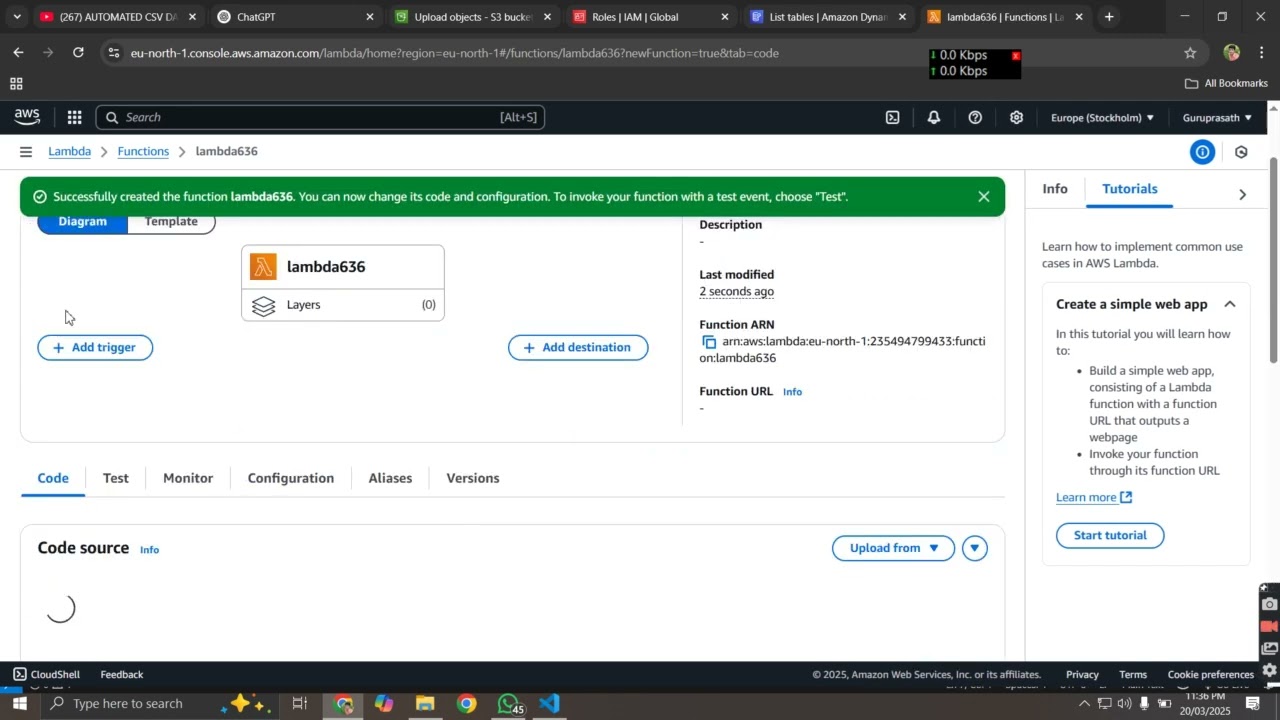Screen dimensions: 1280x720
Task: Open the AWS home logo
Action: point(27,117)
